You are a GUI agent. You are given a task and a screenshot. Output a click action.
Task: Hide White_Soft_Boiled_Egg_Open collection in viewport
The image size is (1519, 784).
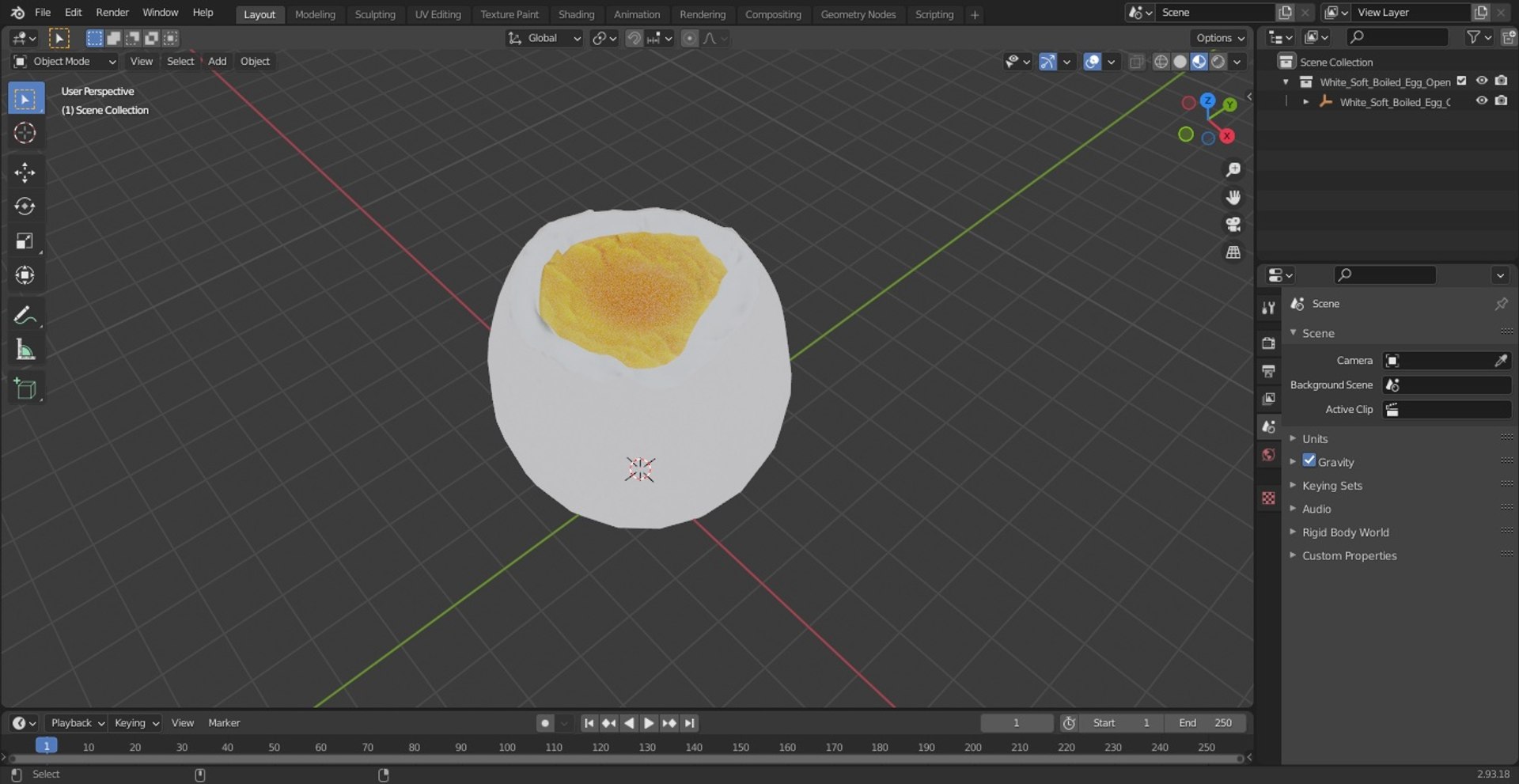coord(1482,81)
